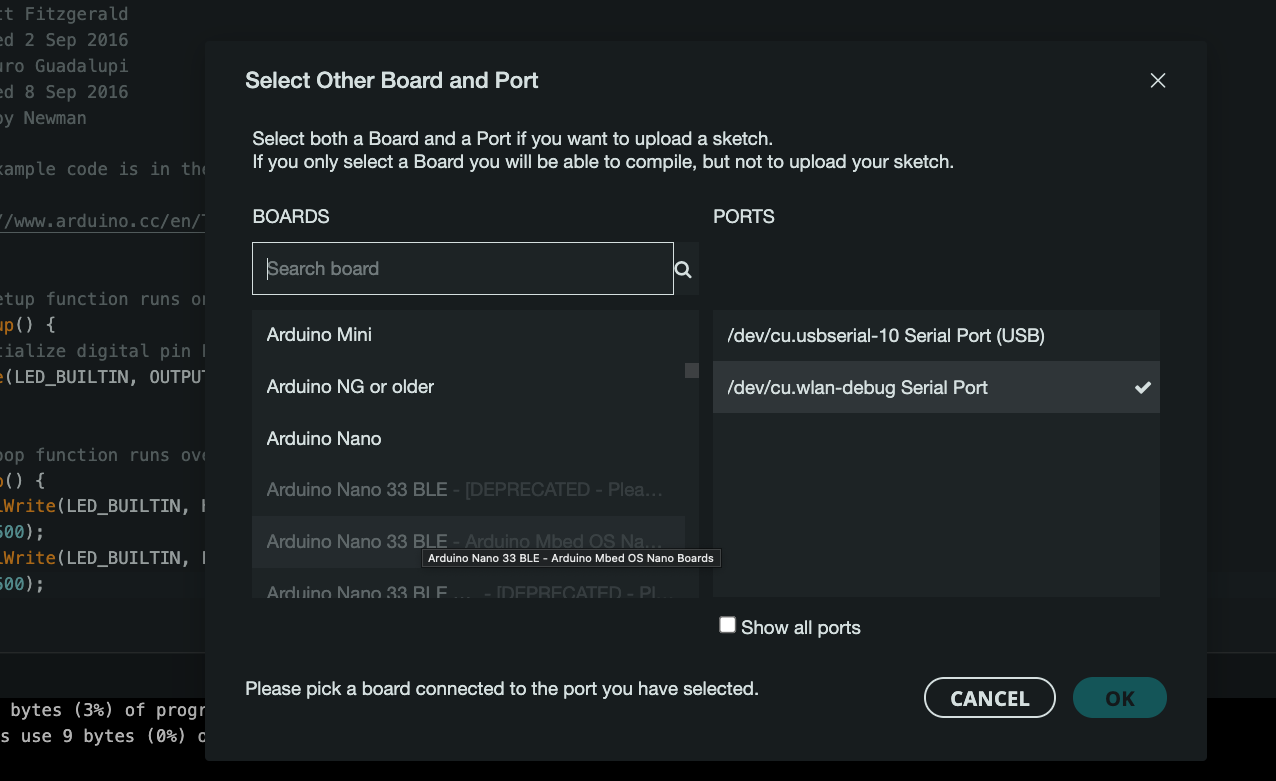Click the PORTS heading
This screenshot has height=781, width=1276.
point(744,217)
